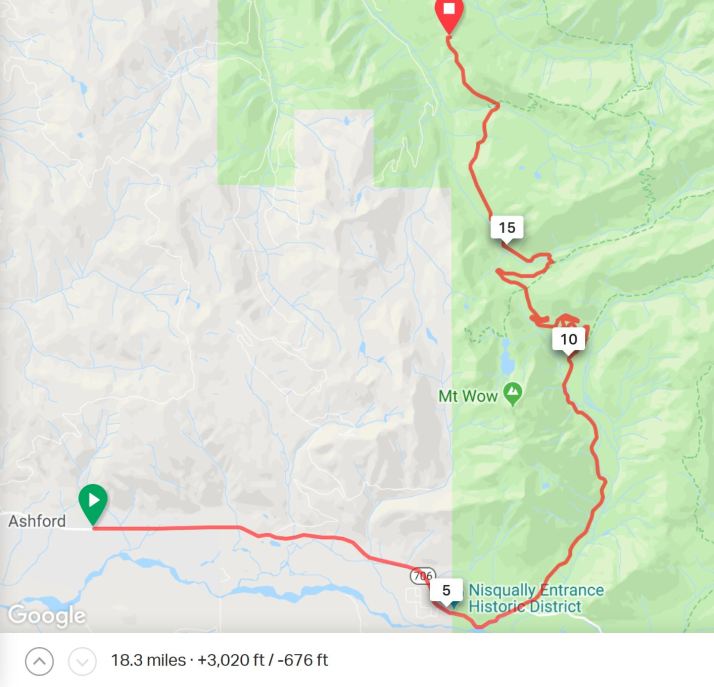Open Nisqually Entrance Historic District label
The image size is (714, 687).
click(x=536, y=598)
